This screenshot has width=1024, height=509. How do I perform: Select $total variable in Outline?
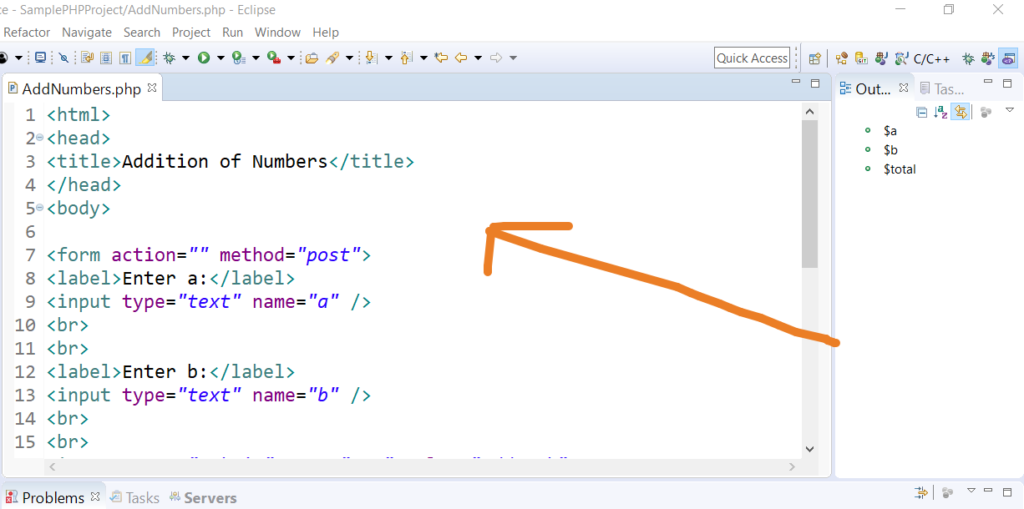pyautogui.click(x=899, y=169)
